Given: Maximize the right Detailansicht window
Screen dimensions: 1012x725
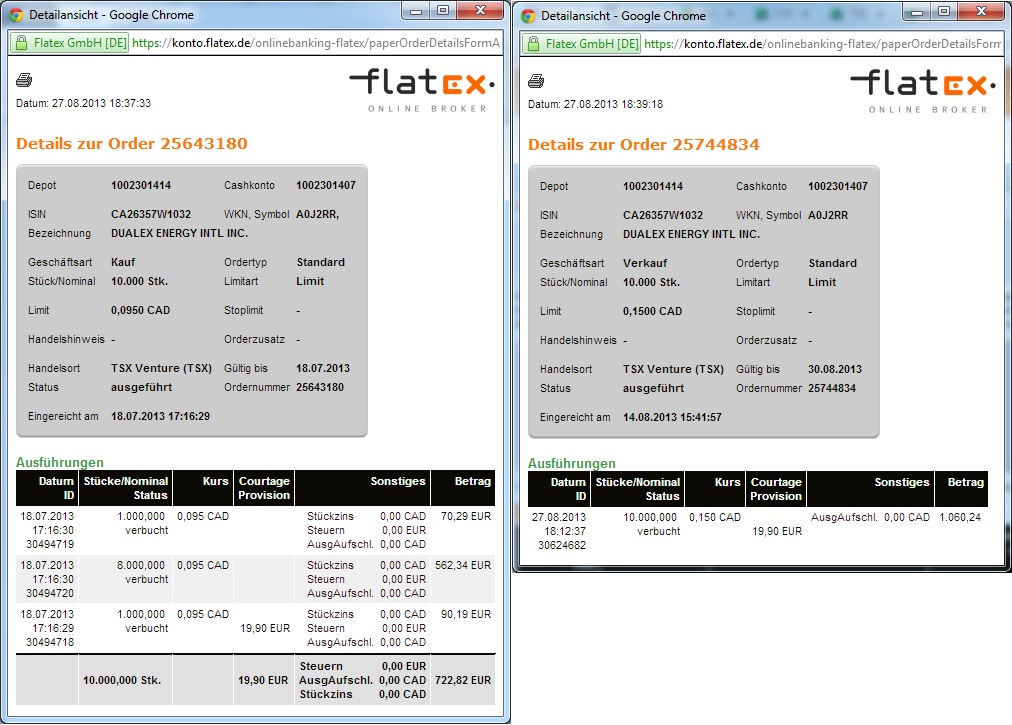Looking at the screenshot, I should tap(944, 12).
